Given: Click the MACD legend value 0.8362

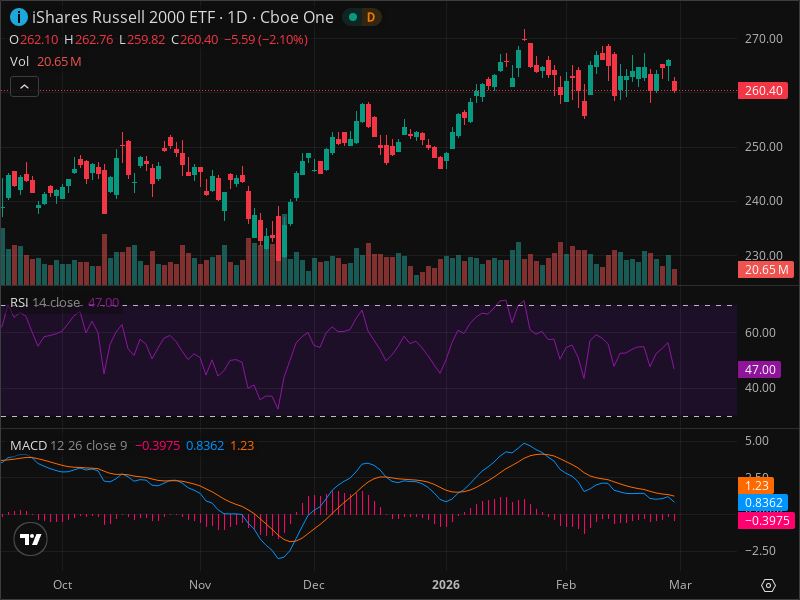Looking at the screenshot, I should pyautogui.click(x=205, y=445).
